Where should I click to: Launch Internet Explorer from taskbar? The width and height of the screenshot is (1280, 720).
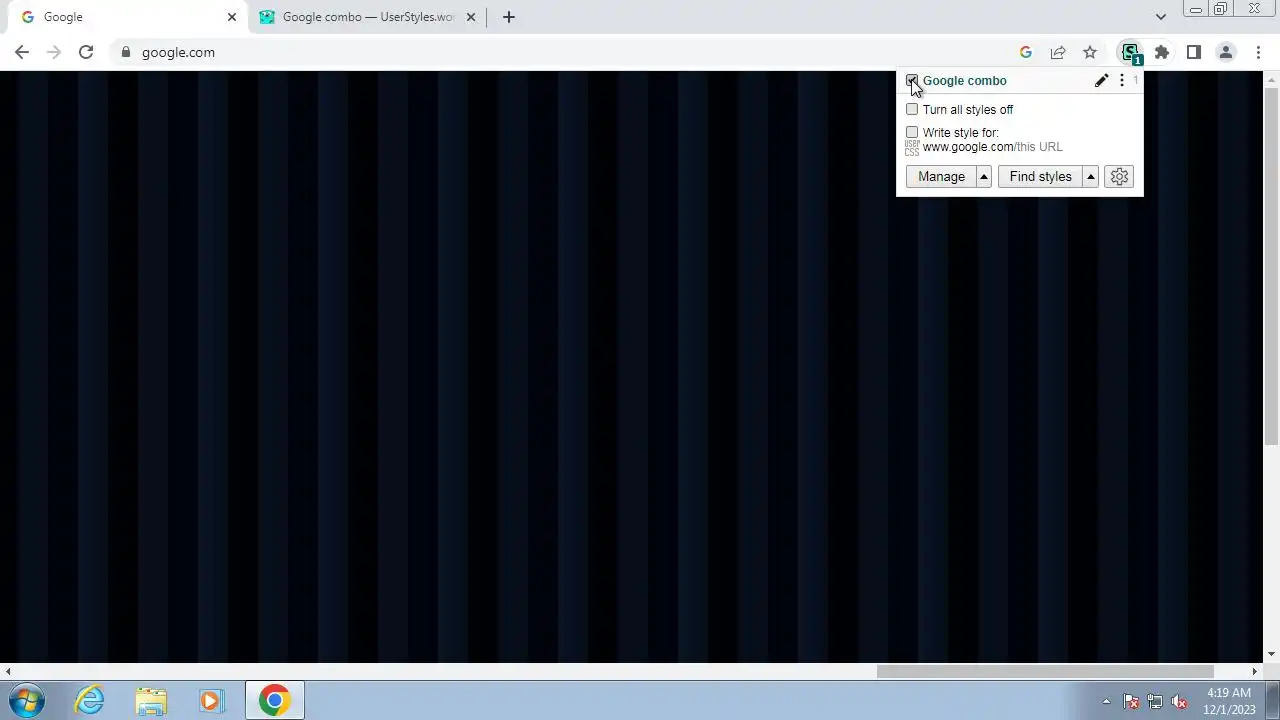[90, 701]
